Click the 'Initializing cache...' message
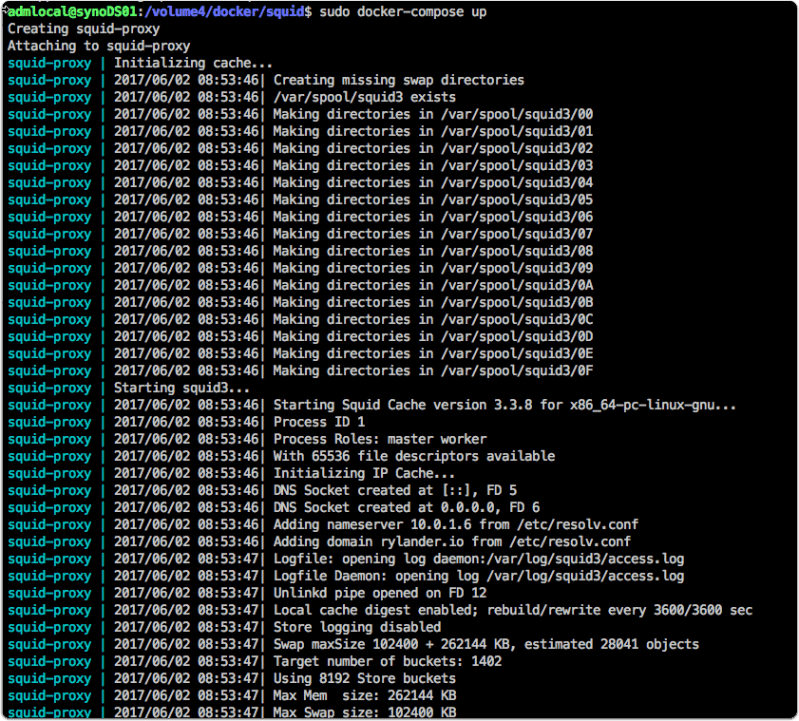The height and width of the screenshot is (721, 799). pos(193,63)
